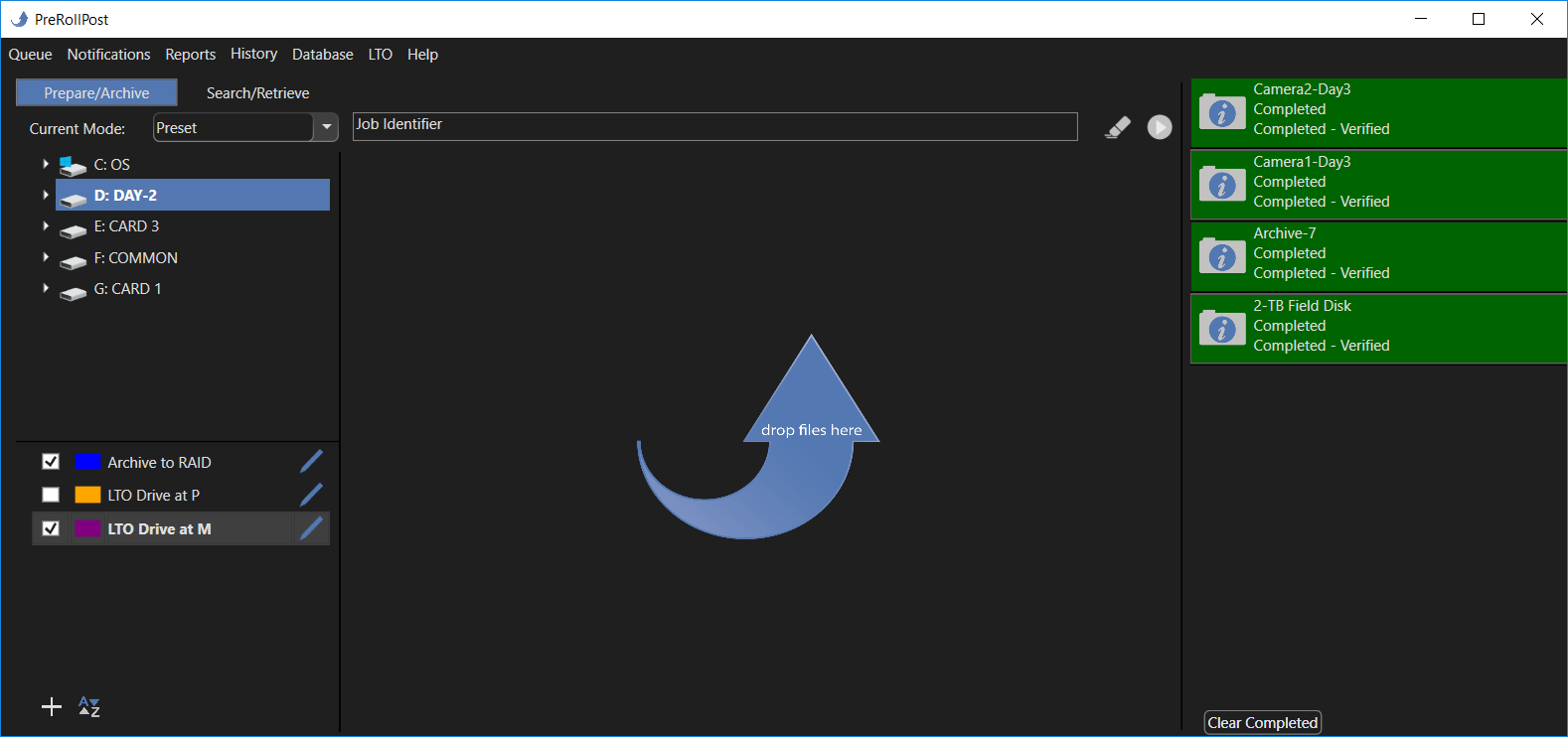Viewport: 1568px width, 737px height.
Task: Select LTO Drive at M destination label
Action: [x=159, y=529]
